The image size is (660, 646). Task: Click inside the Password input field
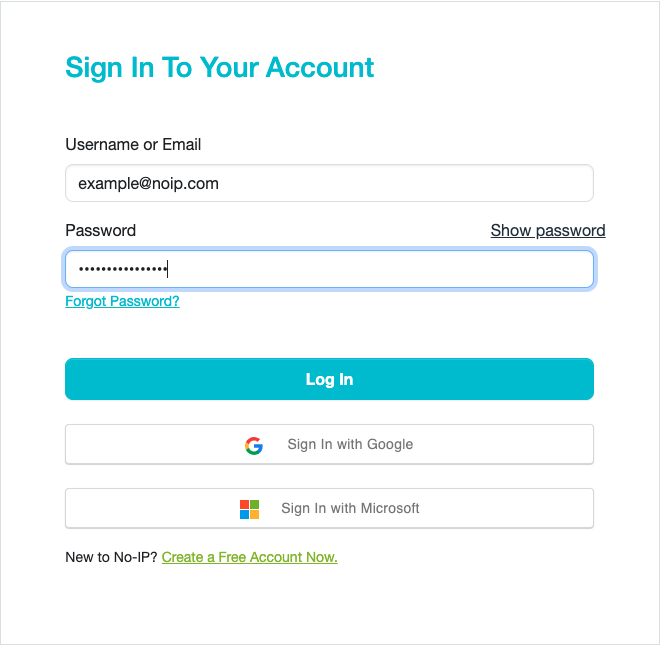click(x=329, y=269)
